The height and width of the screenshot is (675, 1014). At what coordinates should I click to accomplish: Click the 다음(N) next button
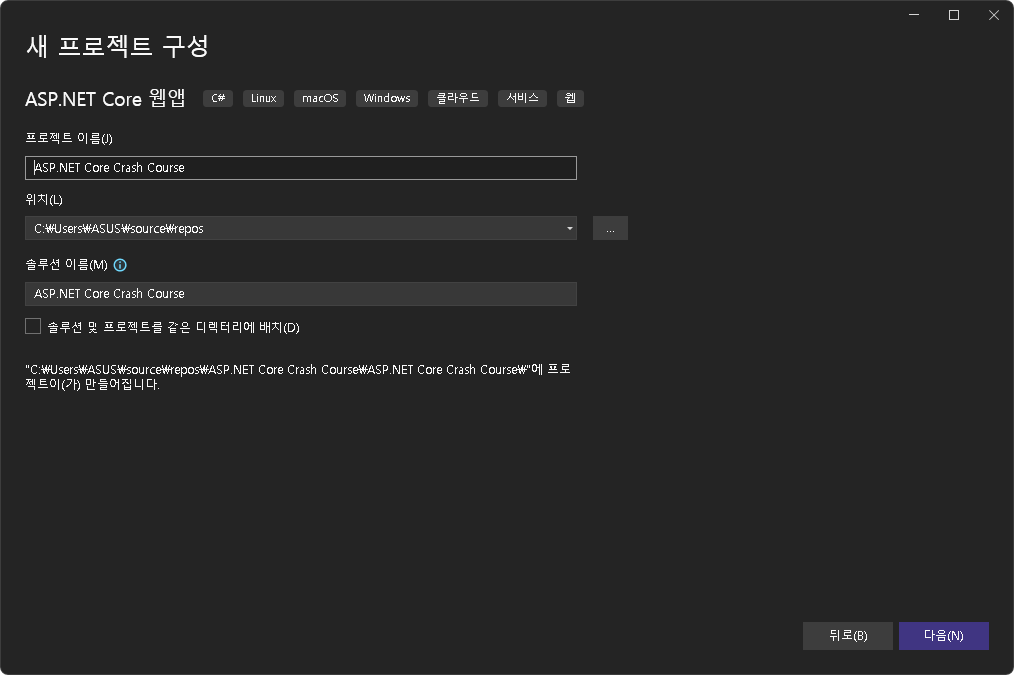pyautogui.click(x=944, y=636)
